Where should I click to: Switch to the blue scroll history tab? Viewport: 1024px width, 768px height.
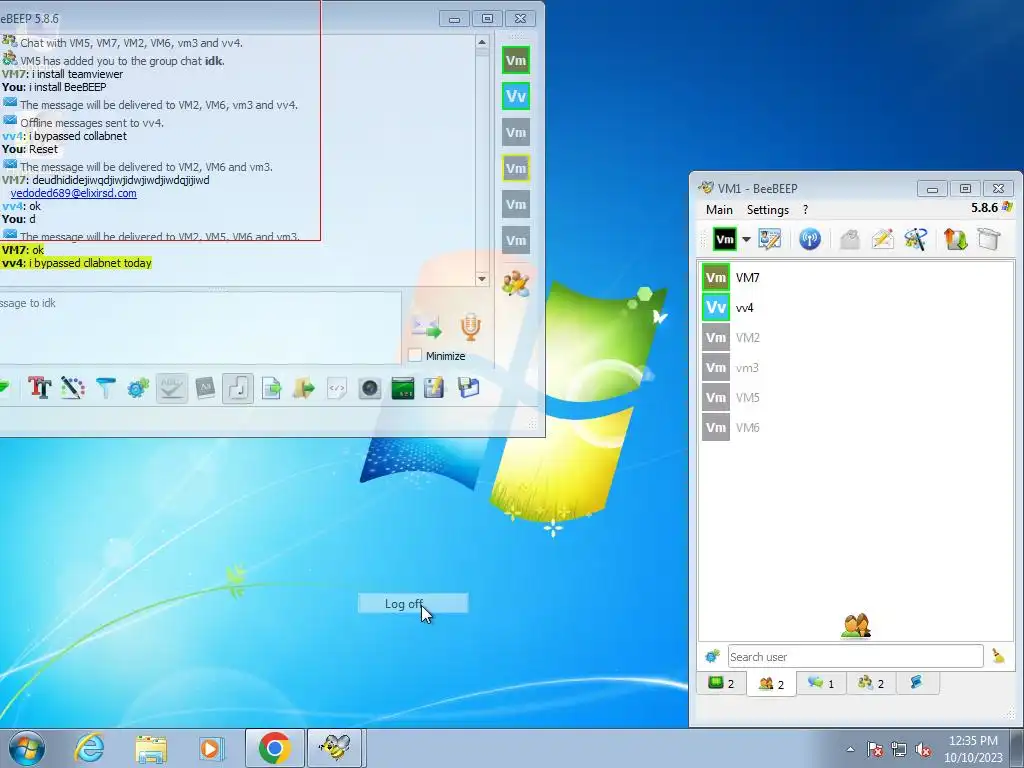tap(916, 683)
